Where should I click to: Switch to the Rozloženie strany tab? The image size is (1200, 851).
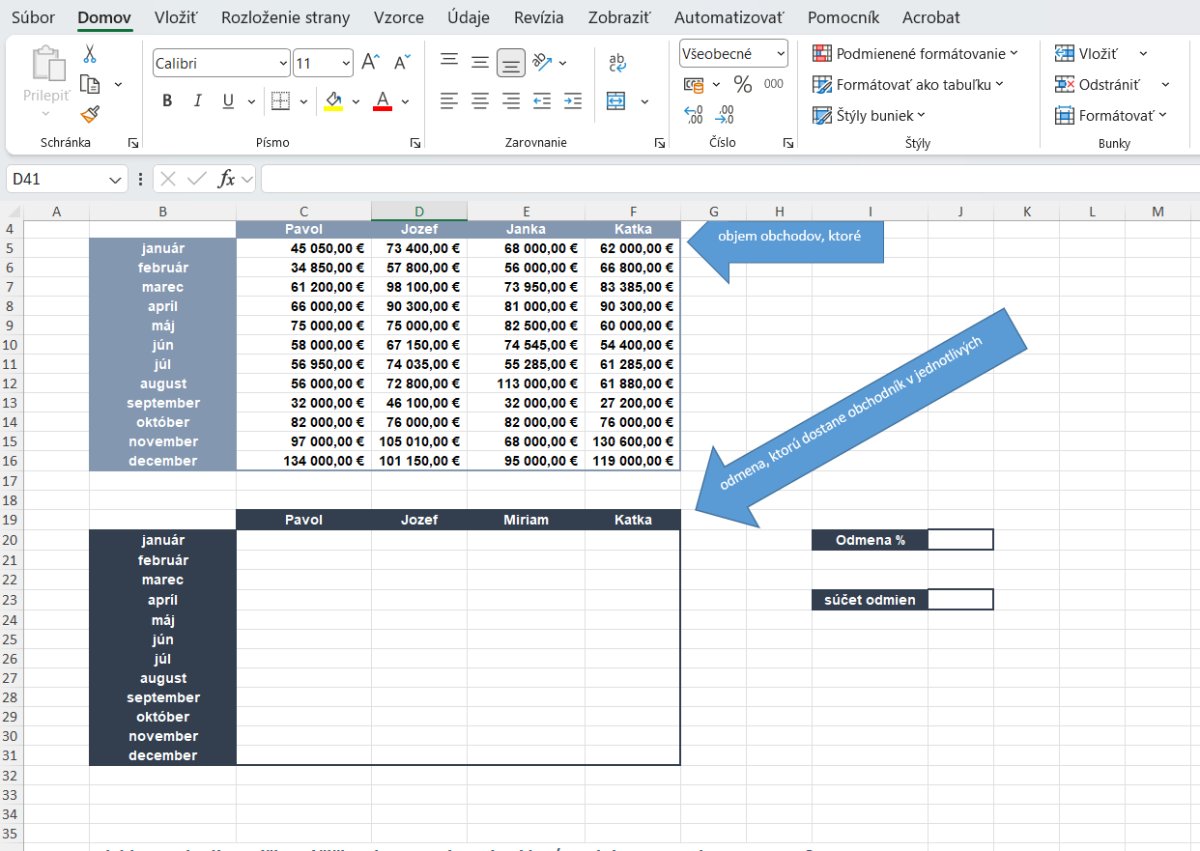coord(286,17)
